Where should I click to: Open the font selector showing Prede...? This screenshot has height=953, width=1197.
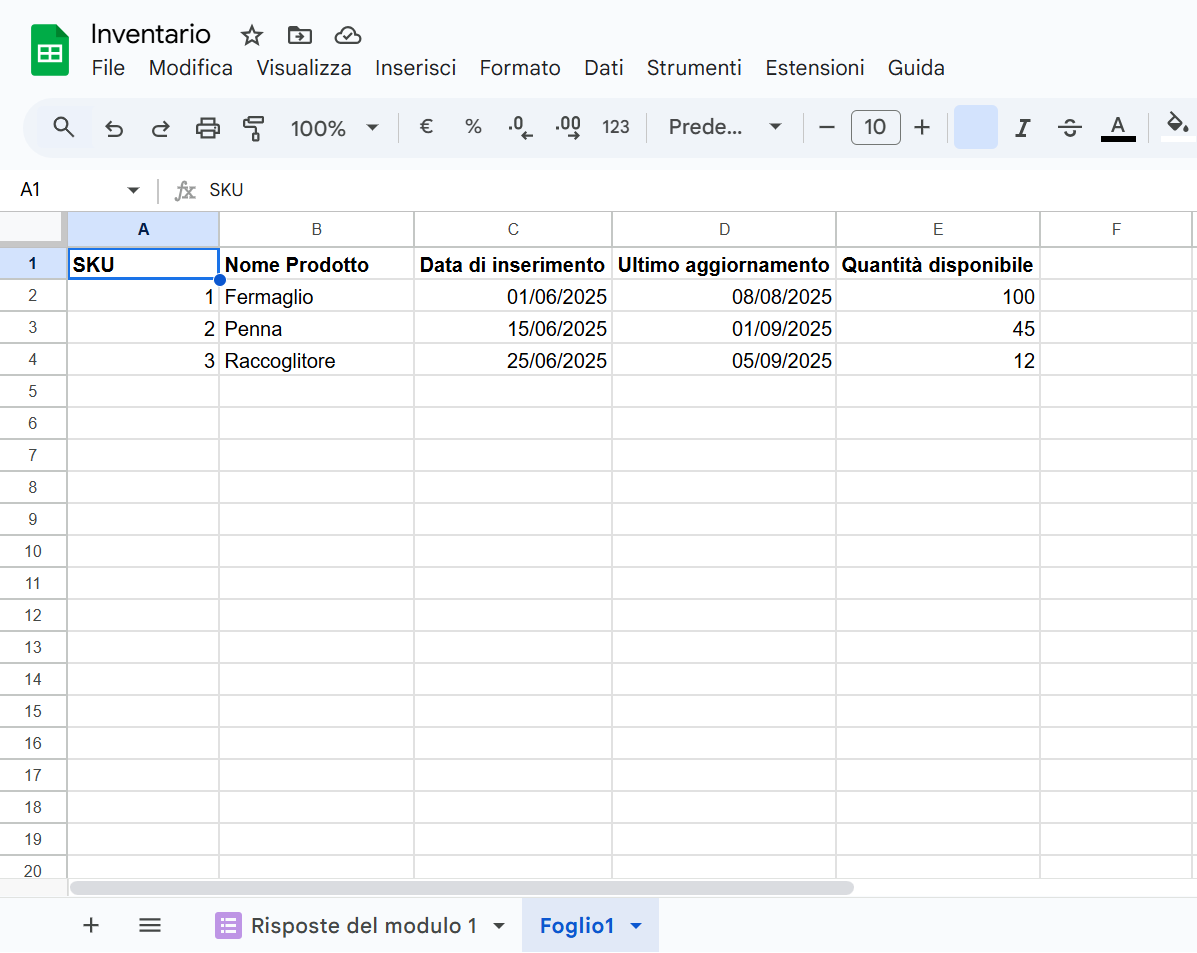725,128
